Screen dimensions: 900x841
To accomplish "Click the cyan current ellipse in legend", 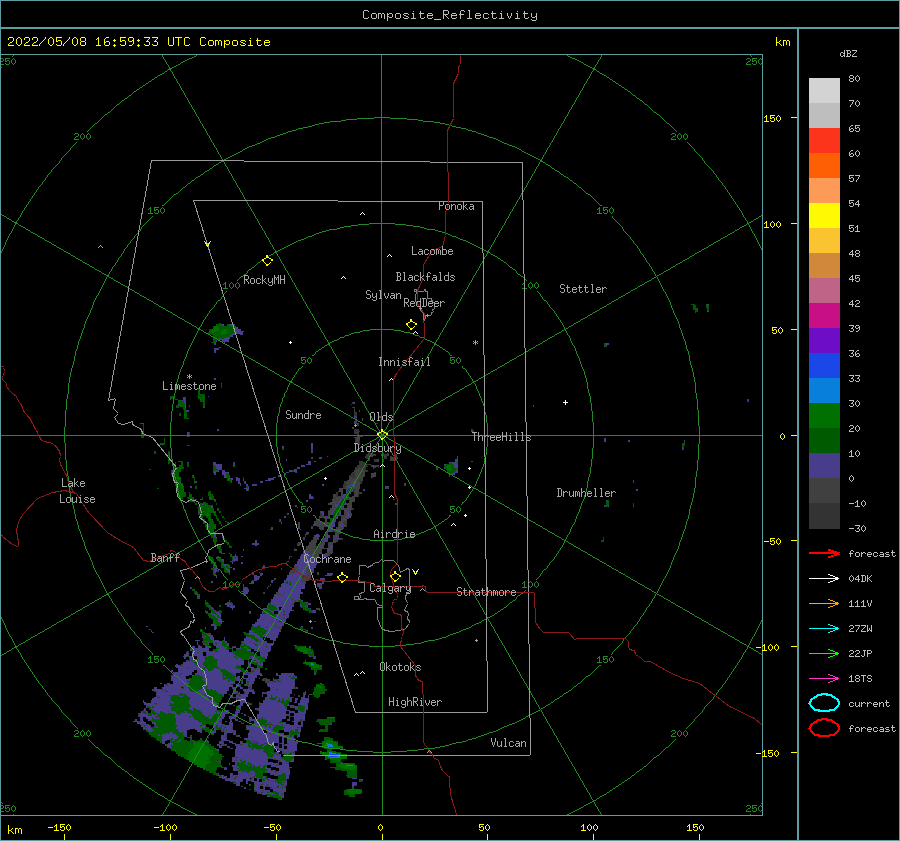I will click(x=824, y=703).
